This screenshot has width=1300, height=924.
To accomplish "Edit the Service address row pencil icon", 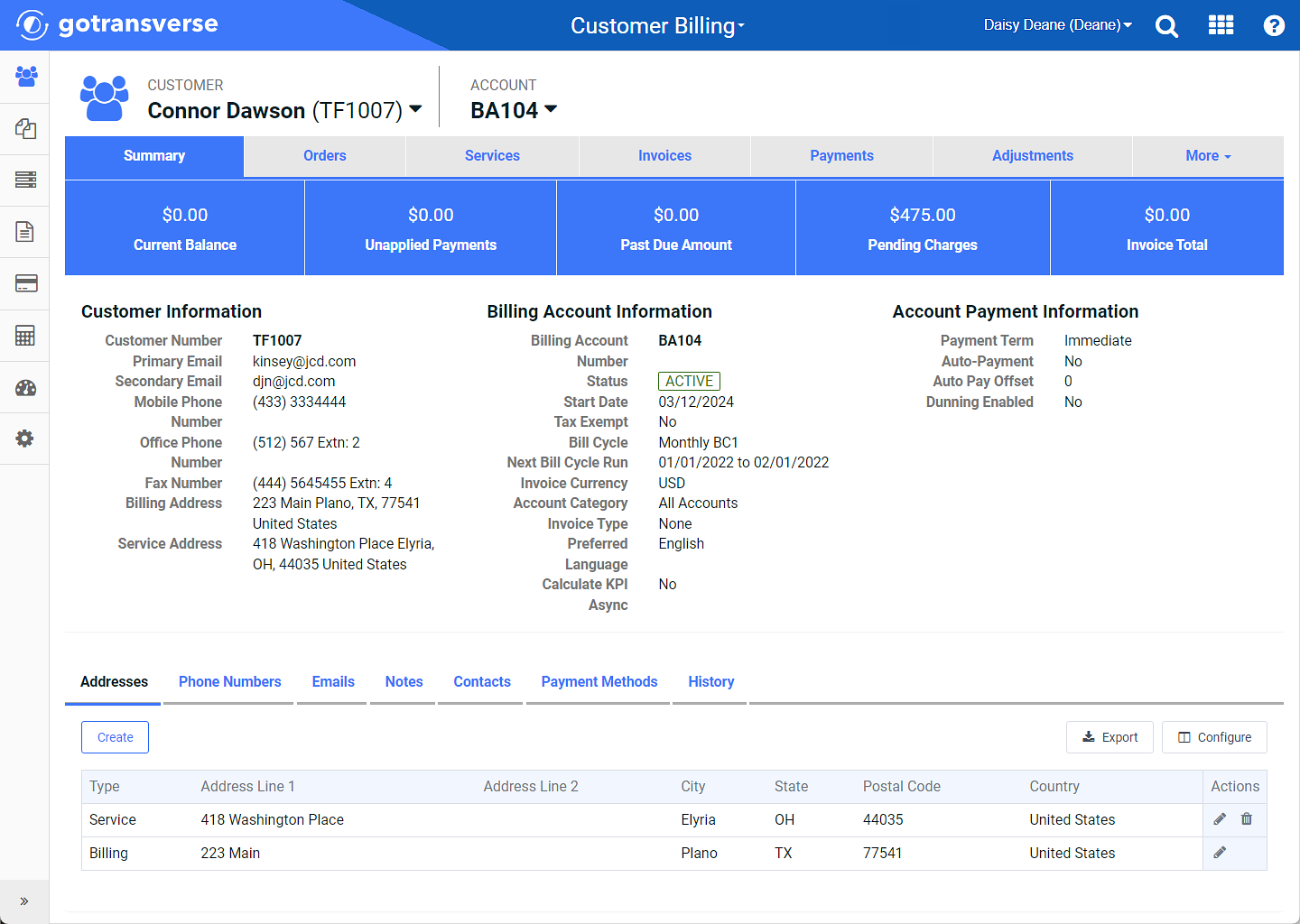I will tap(1220, 819).
